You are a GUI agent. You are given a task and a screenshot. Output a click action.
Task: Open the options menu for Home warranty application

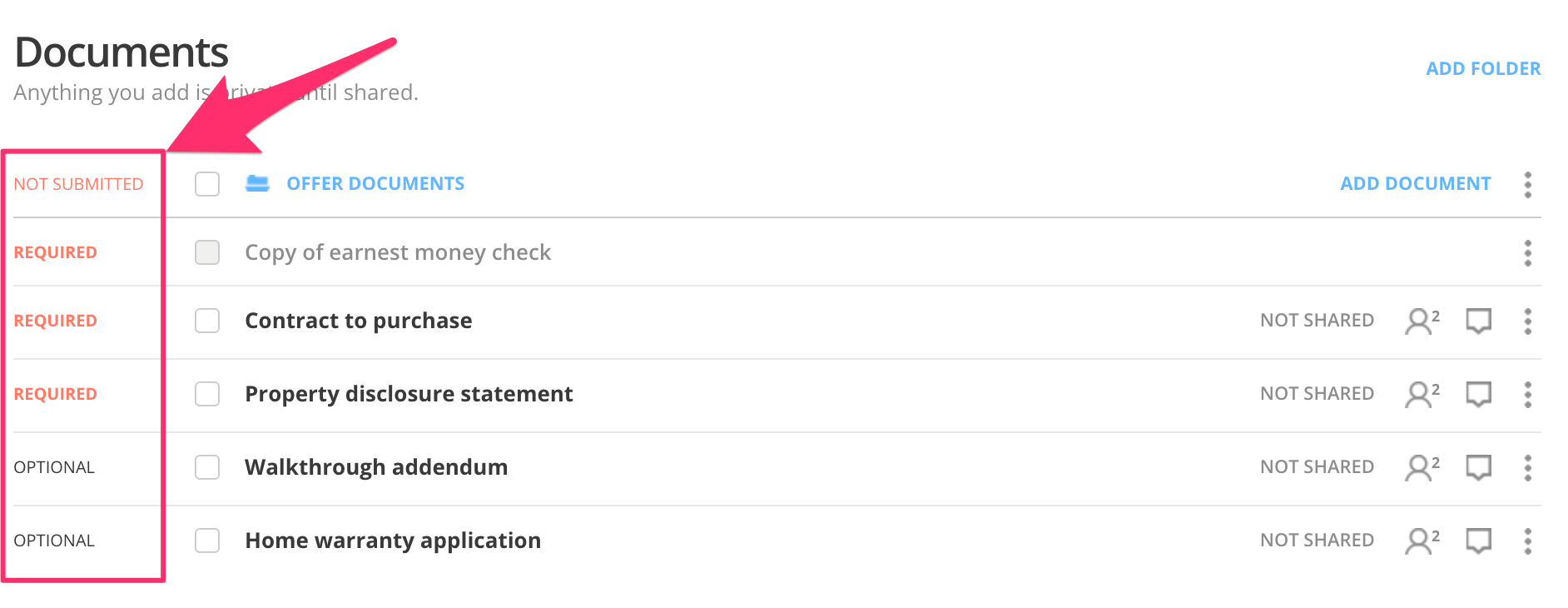1528,540
